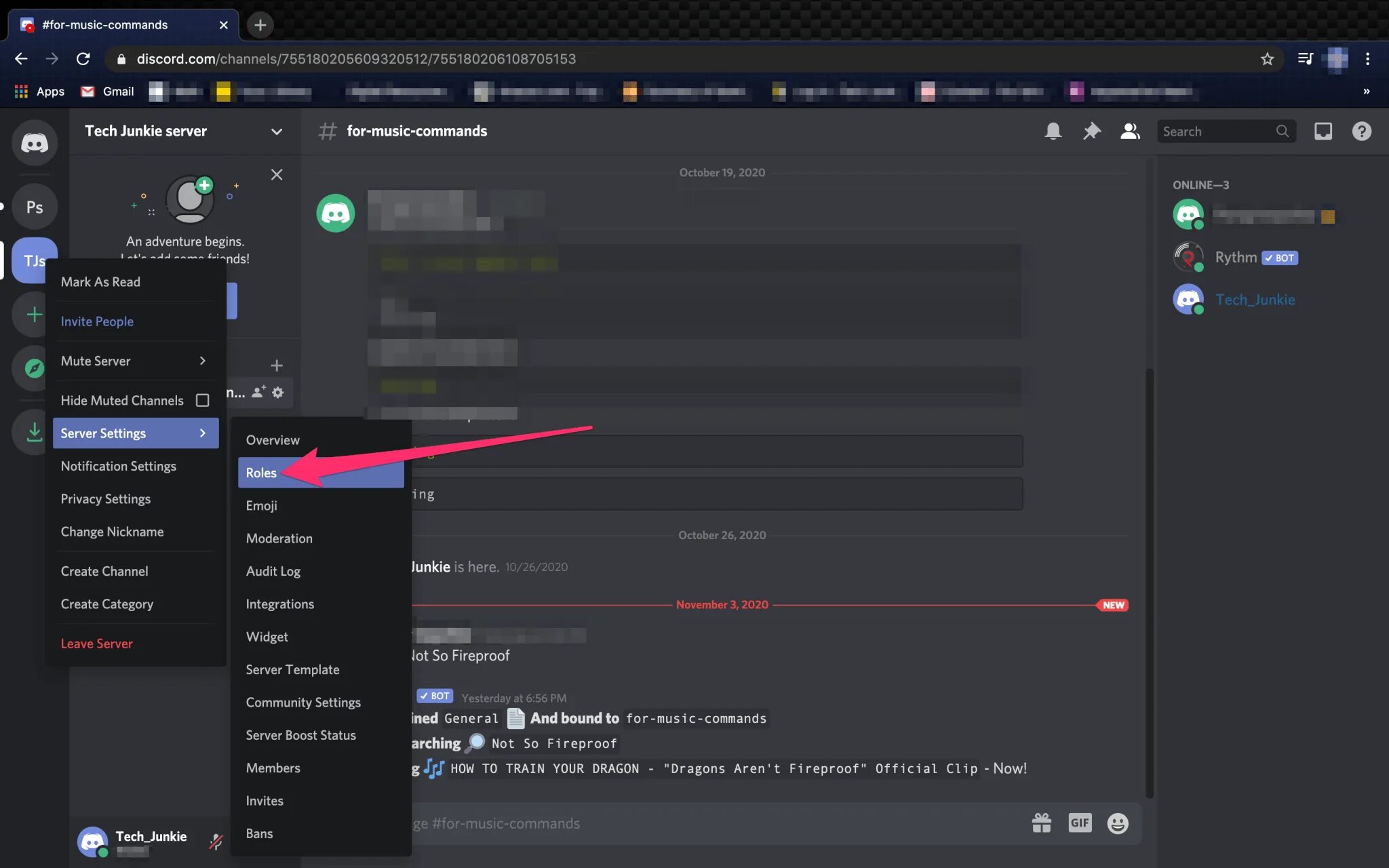Open Server Template
1389x868 pixels.
(321, 669)
